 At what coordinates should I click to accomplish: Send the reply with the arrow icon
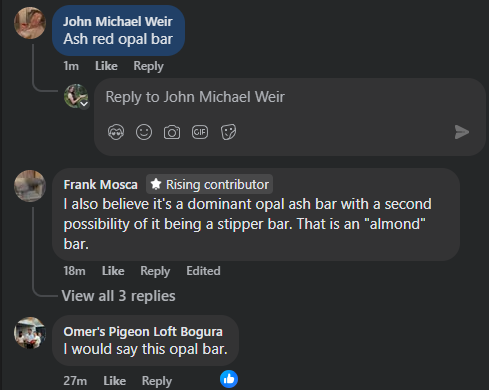[462, 132]
